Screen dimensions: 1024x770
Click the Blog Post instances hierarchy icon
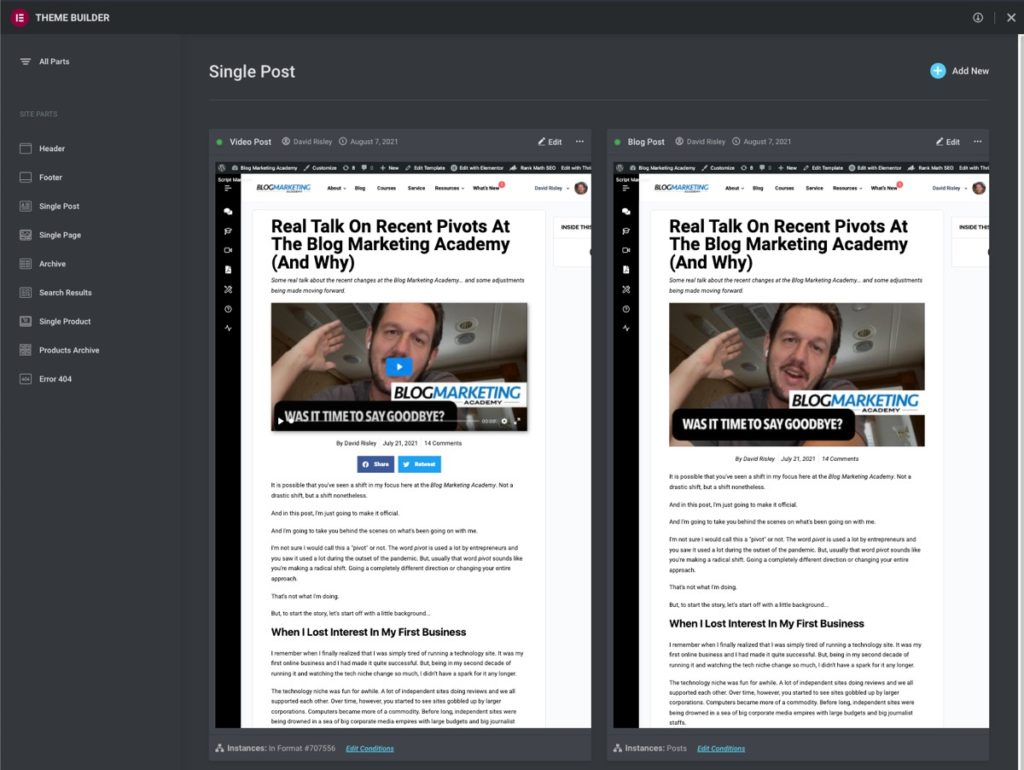(x=618, y=748)
